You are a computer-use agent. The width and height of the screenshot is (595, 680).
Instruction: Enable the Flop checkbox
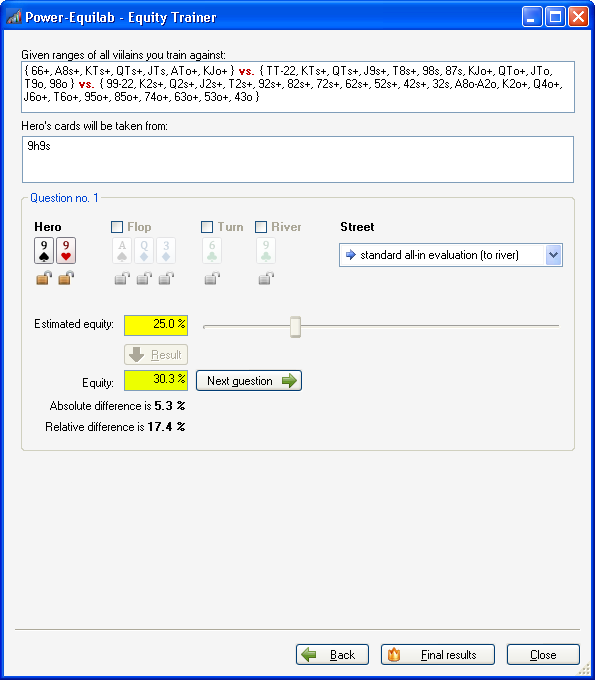(117, 227)
